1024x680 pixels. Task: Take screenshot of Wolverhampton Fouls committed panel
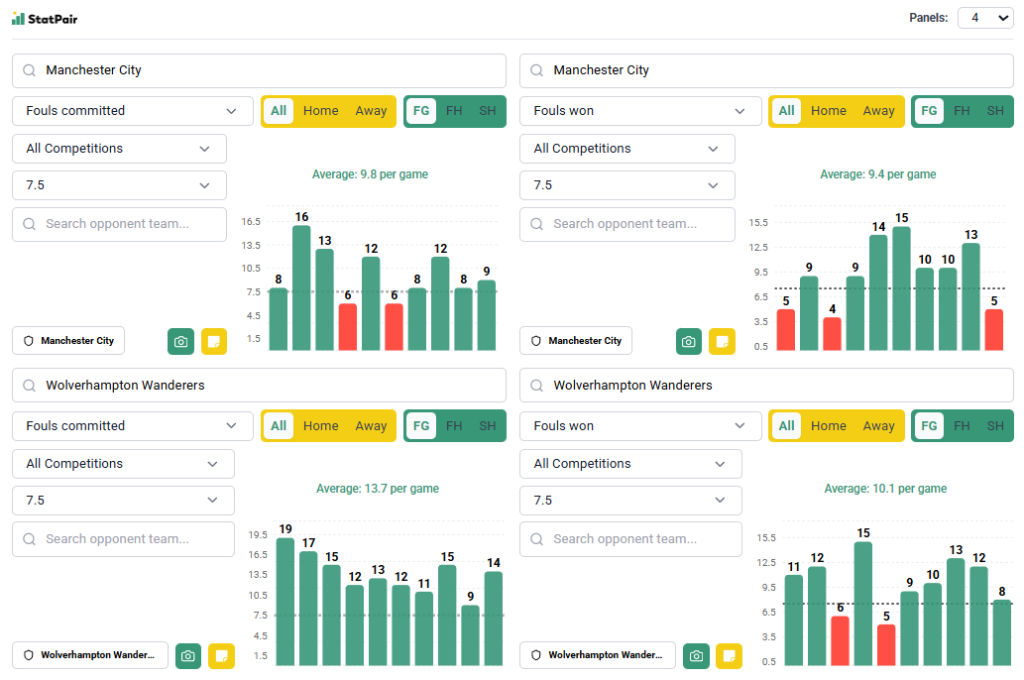(188, 656)
